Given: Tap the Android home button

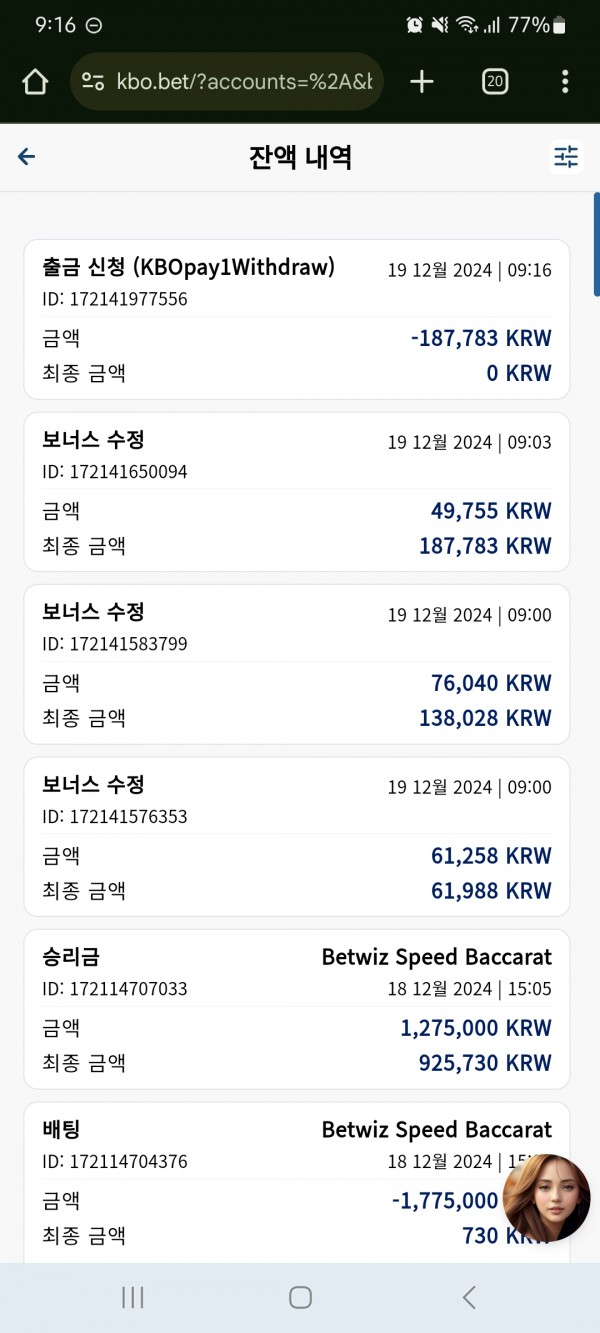Looking at the screenshot, I should [x=300, y=1297].
